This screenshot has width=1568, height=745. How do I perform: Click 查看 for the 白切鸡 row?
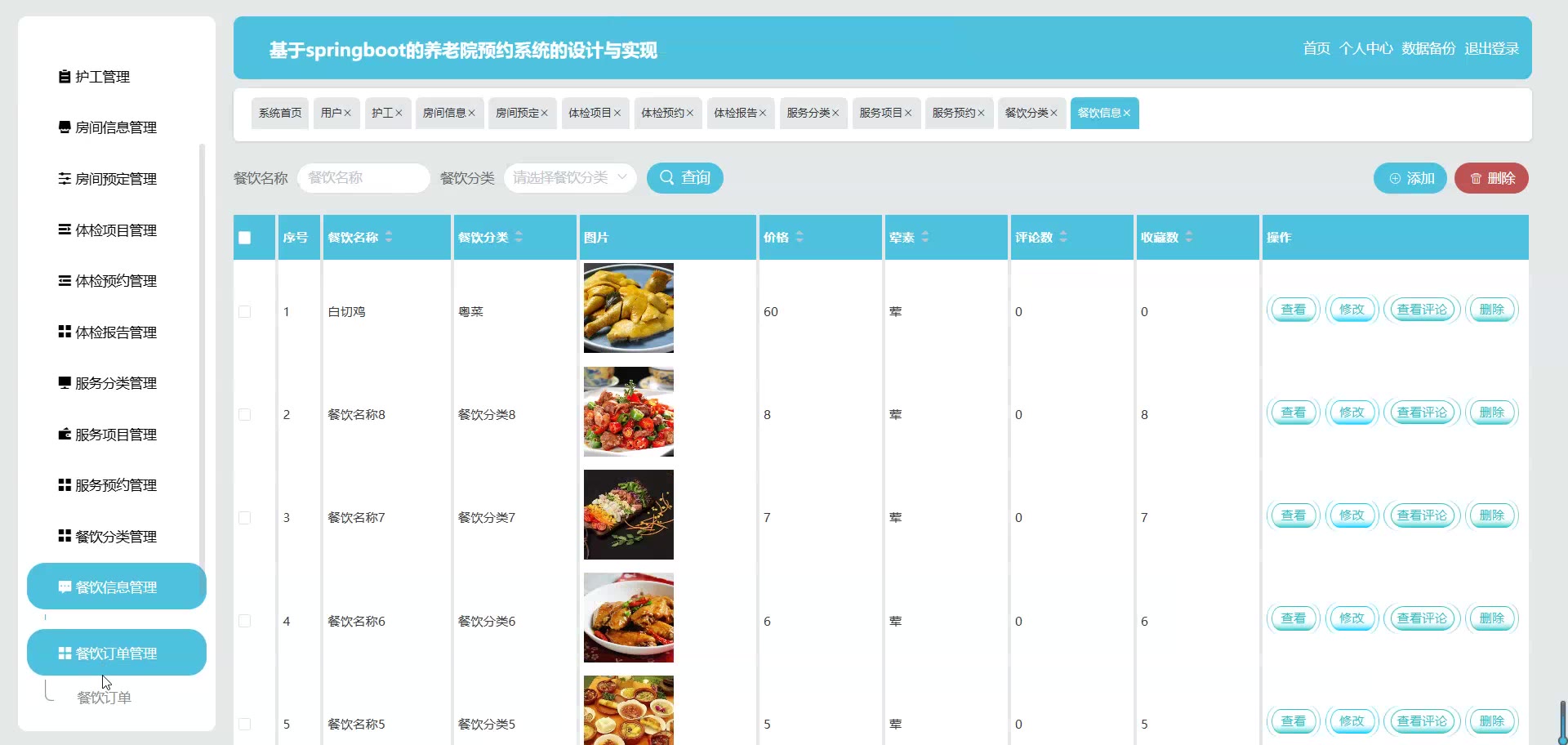[x=1293, y=310]
